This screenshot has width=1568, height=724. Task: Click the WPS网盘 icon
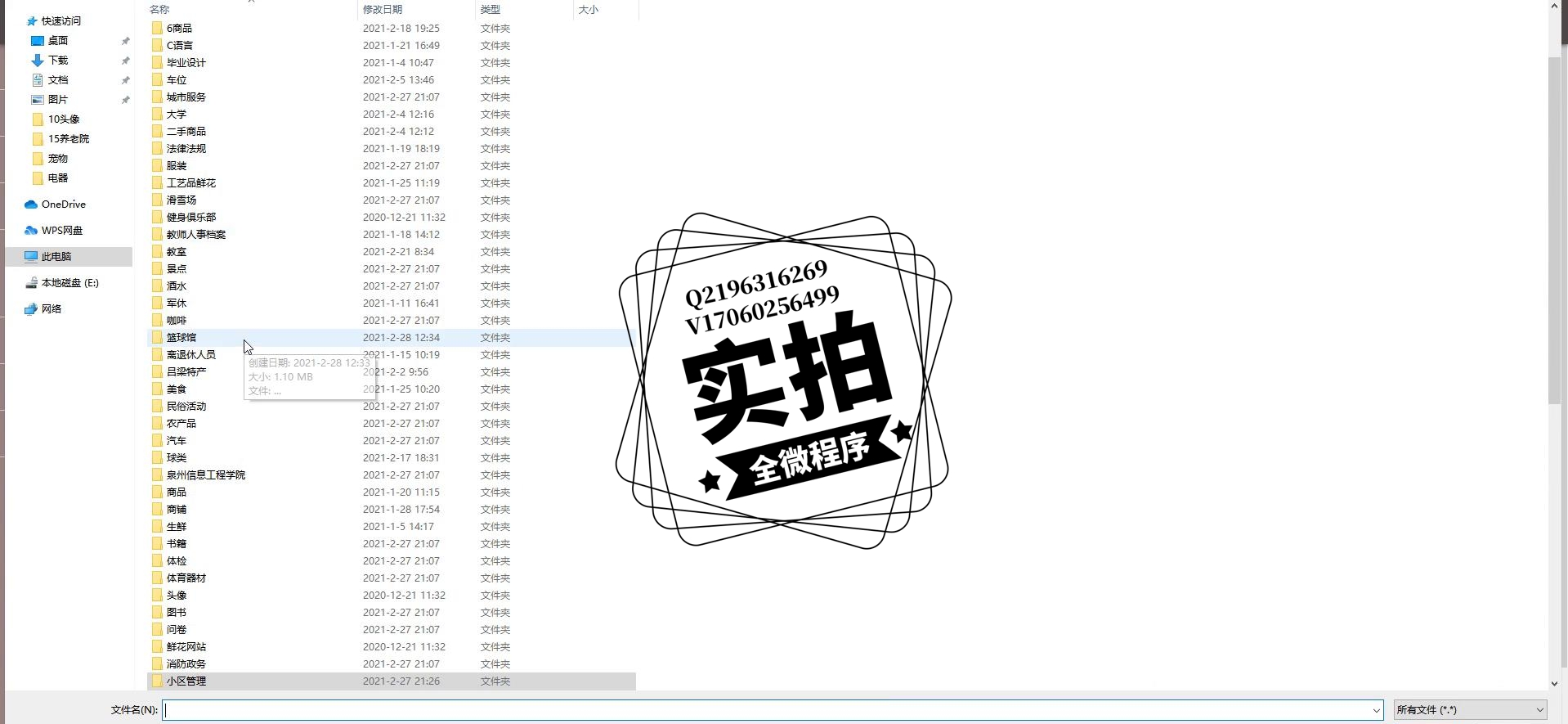(x=31, y=231)
